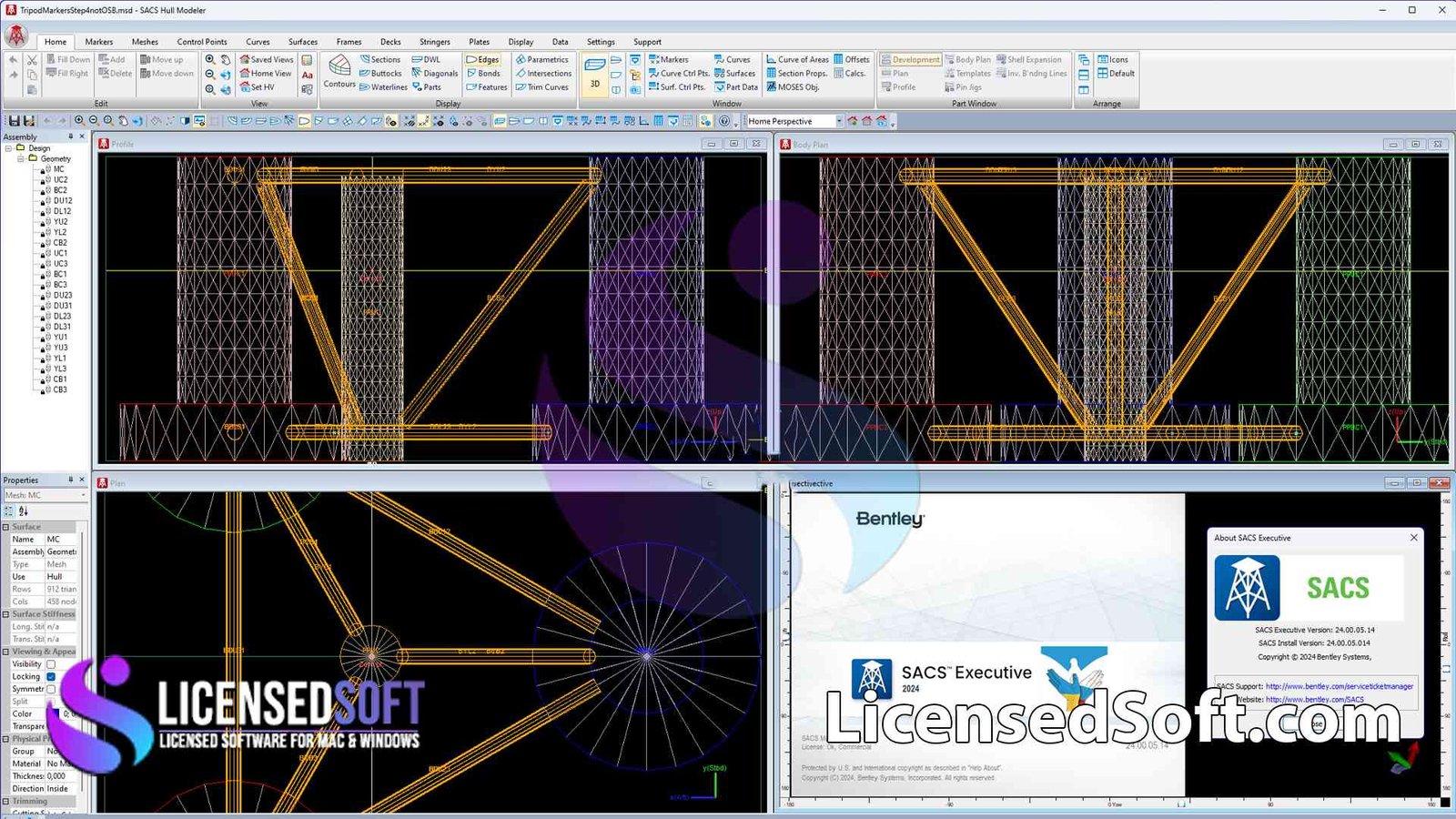Screen dimensions: 1456x819
Task: Click the Cut scissors icon
Action: pos(32,60)
